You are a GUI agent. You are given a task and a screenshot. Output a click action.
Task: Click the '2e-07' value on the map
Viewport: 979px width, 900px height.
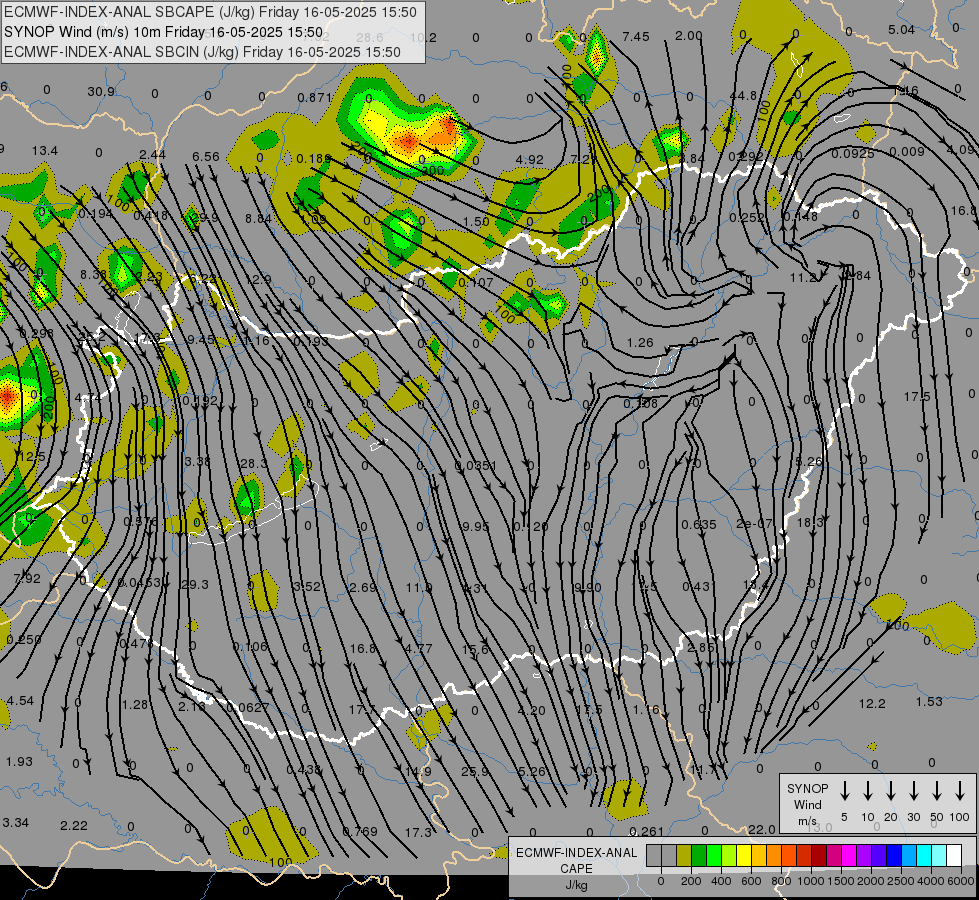tap(754, 523)
